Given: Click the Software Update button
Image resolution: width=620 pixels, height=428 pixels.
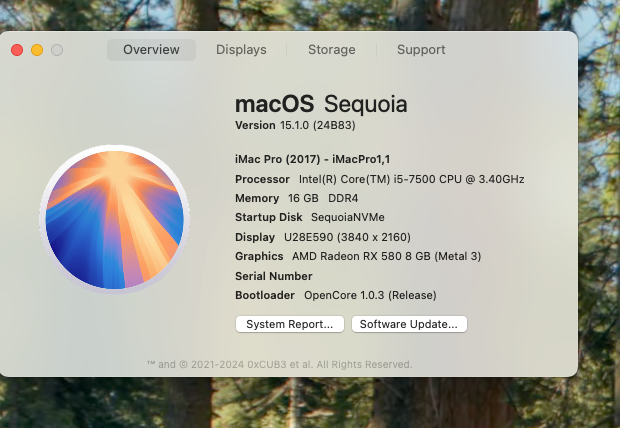Looking at the screenshot, I should pyautogui.click(x=409, y=324).
